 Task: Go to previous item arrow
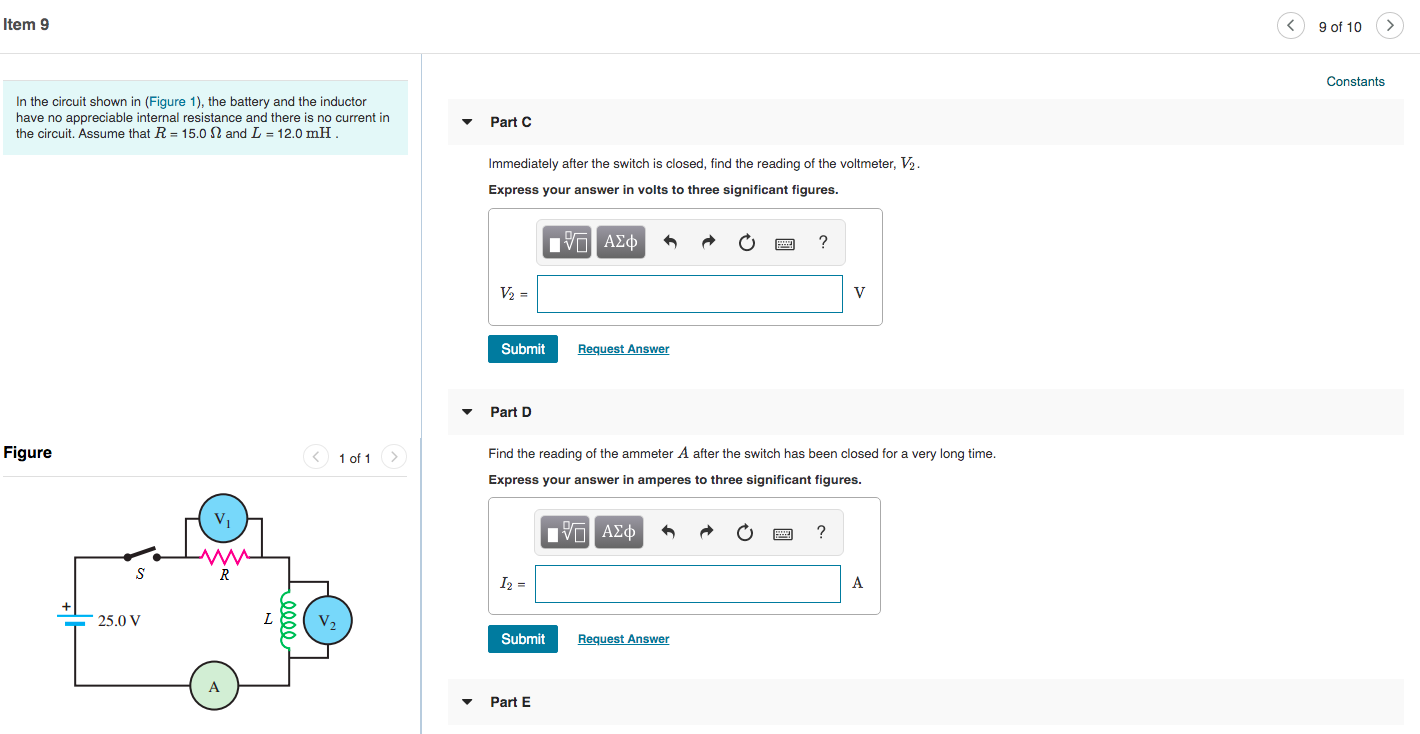point(1291,26)
